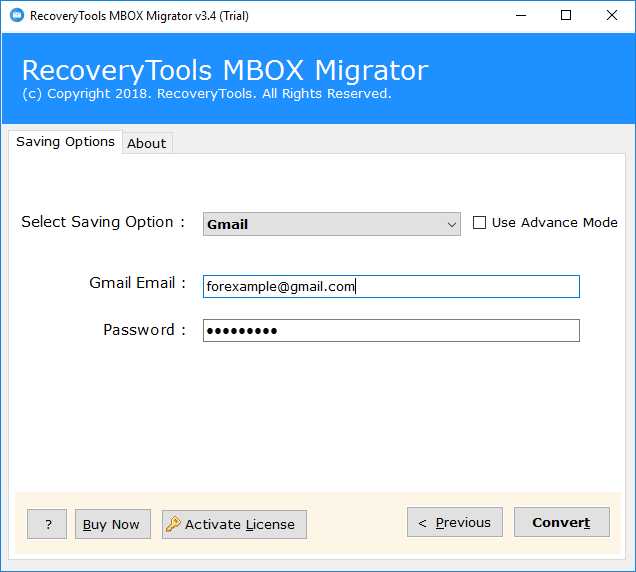Viewport: 636px width, 572px height.
Task: Start migration with the Convert button
Action: 562,522
